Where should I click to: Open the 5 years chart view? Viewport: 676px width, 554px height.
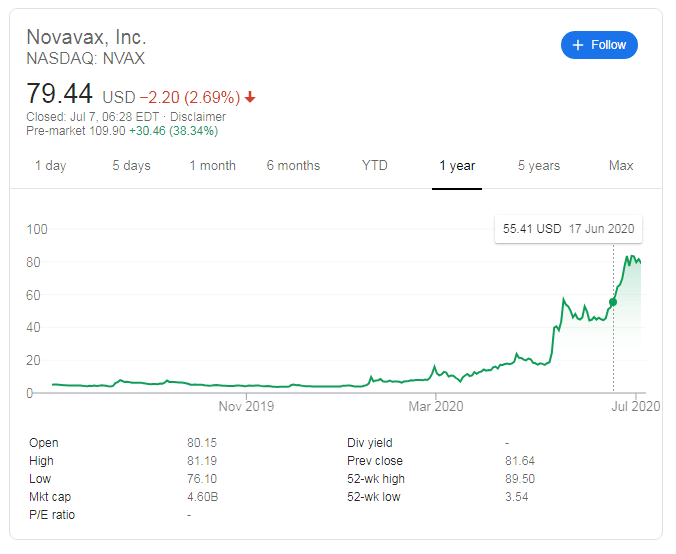coord(539,166)
